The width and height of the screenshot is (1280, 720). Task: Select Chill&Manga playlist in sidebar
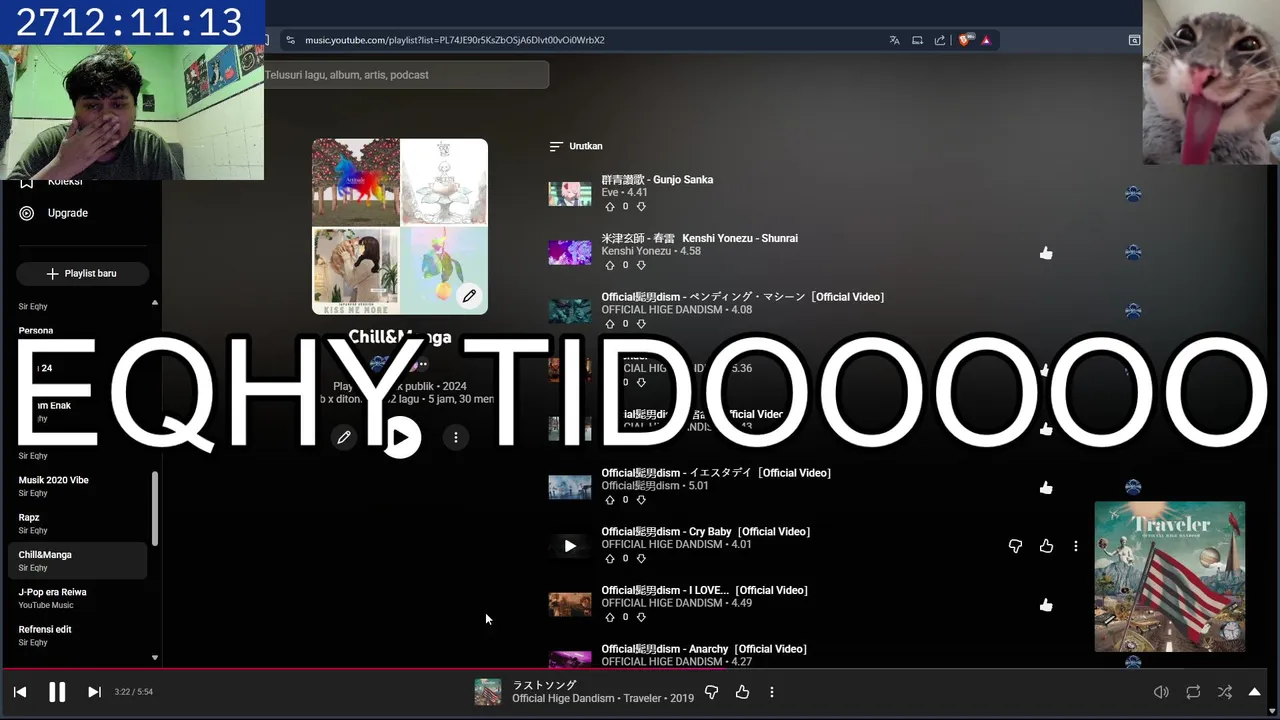[x=76, y=560]
